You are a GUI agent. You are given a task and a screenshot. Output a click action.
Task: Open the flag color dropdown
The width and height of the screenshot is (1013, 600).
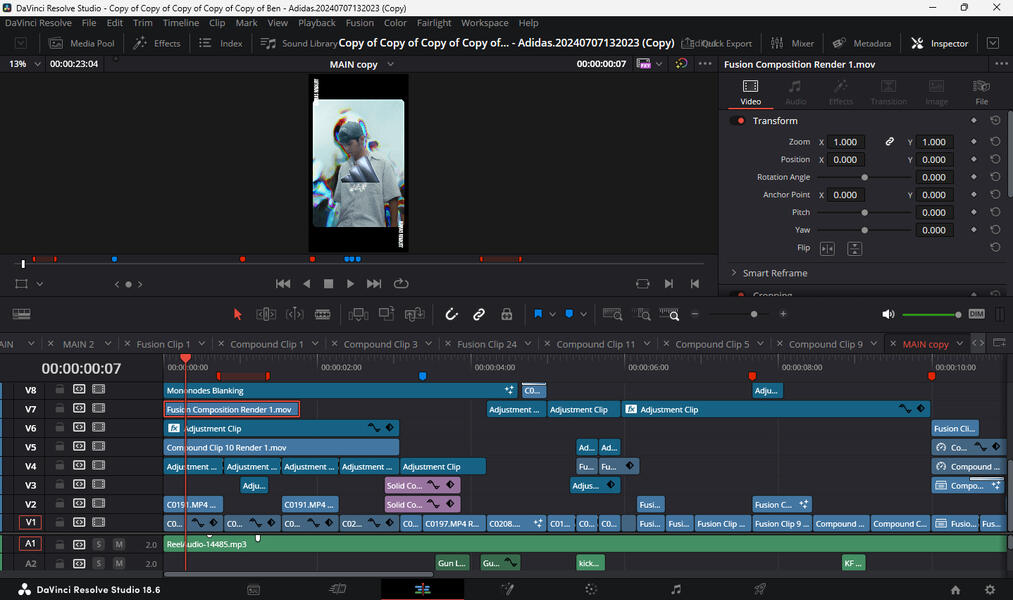pyautogui.click(x=552, y=313)
